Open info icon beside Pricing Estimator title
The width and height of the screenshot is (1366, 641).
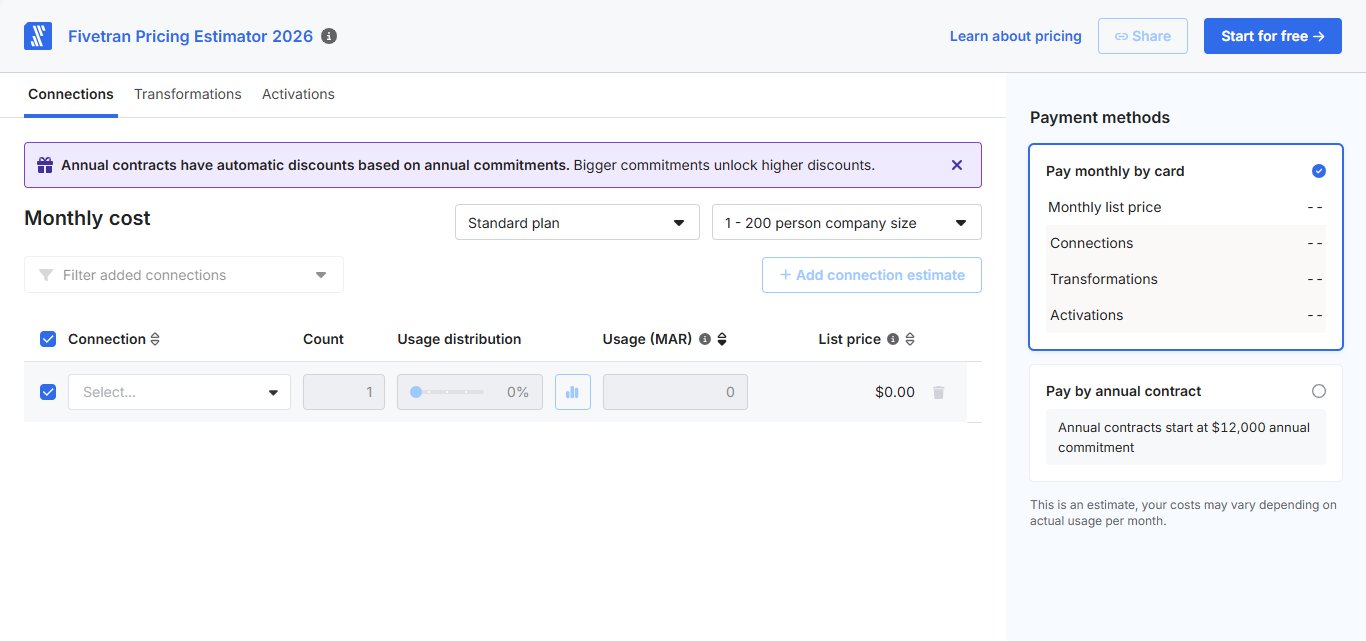[329, 36]
